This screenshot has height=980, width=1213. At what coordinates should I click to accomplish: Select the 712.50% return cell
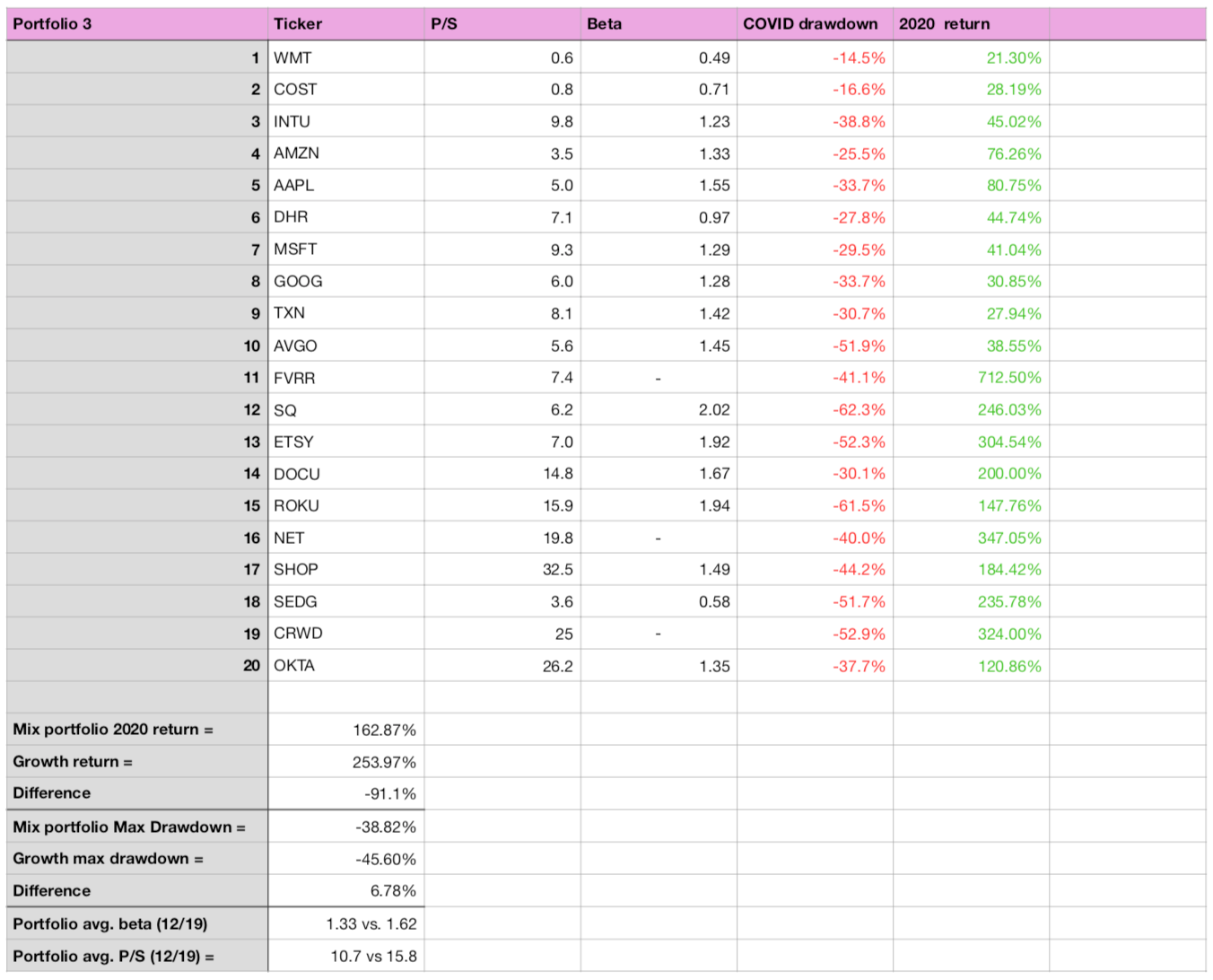(971, 378)
